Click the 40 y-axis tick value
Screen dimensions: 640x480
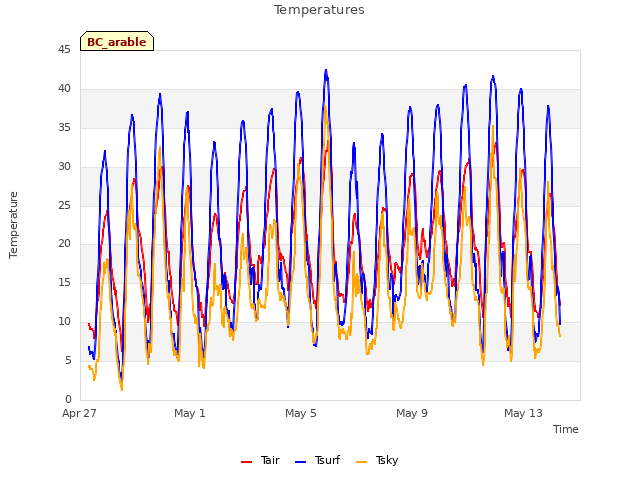(x=64, y=89)
